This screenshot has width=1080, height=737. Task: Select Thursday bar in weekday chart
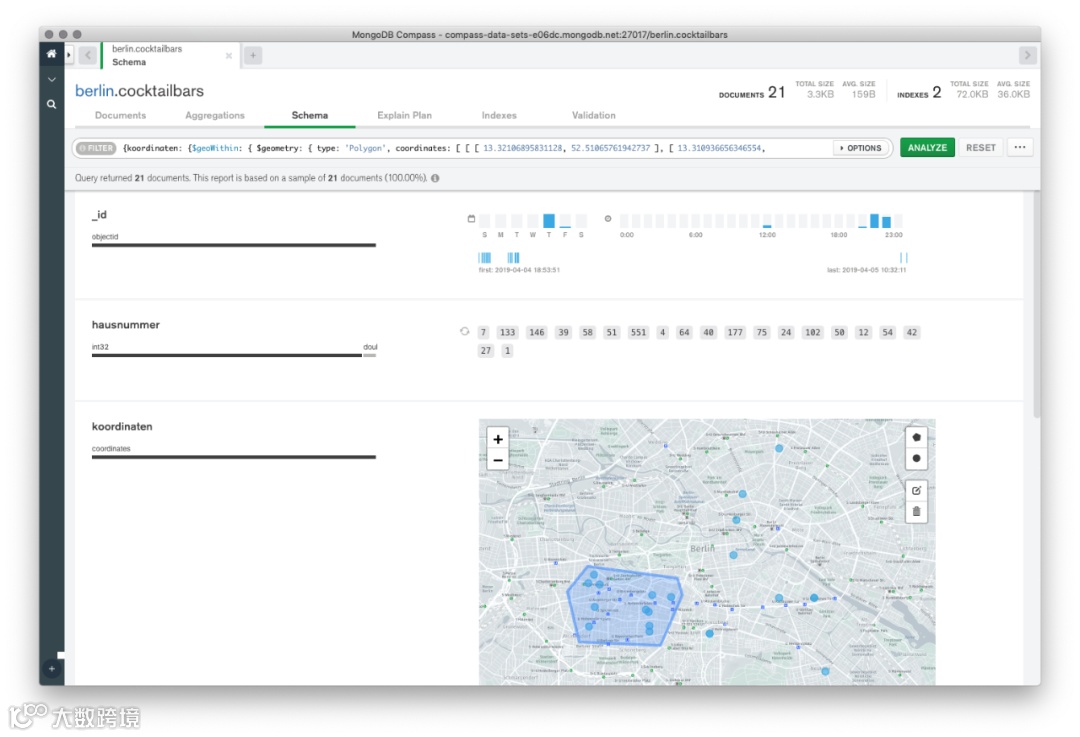(549, 220)
